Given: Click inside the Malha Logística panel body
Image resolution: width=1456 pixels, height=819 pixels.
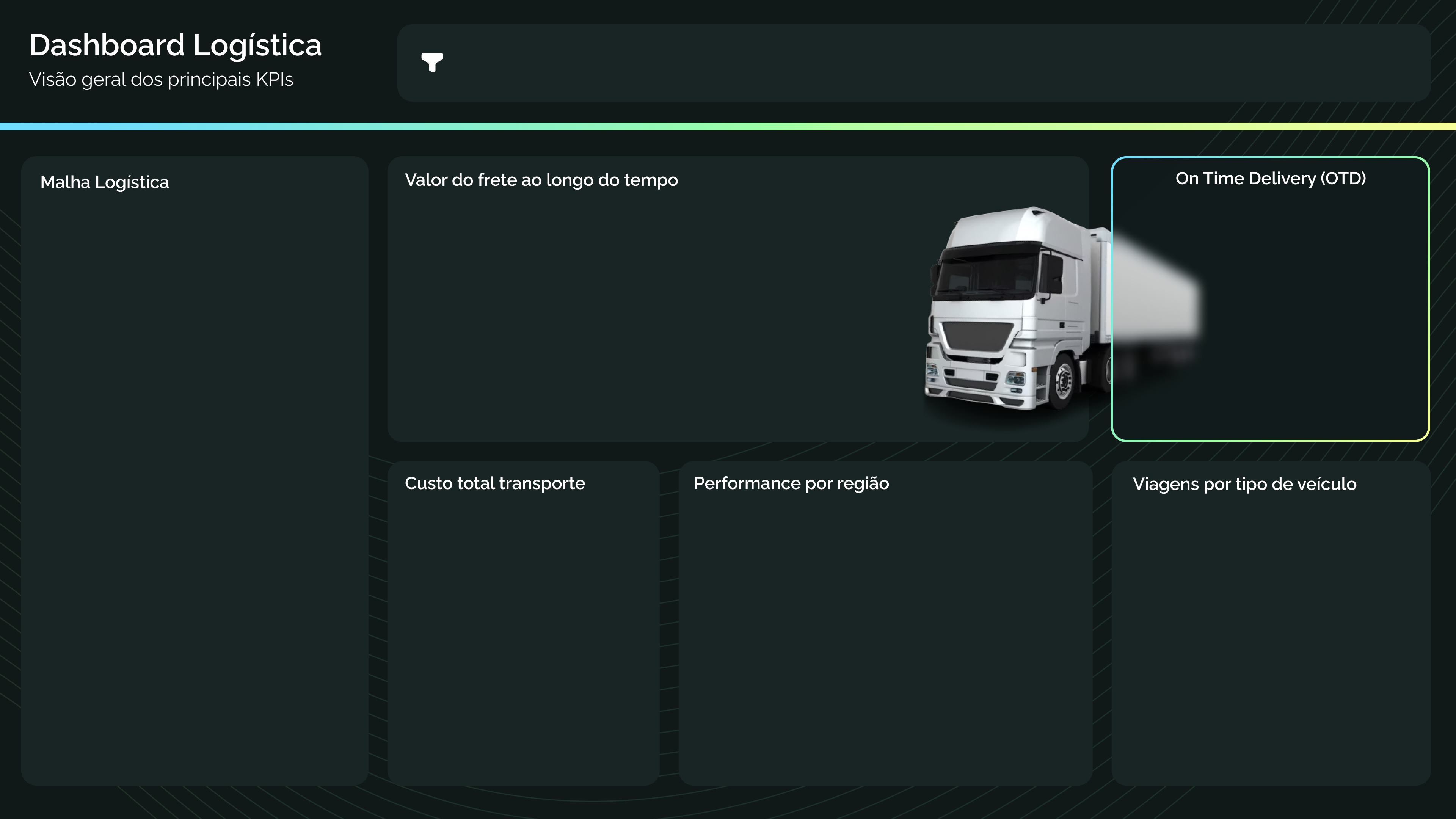Looking at the screenshot, I should 195,480.
